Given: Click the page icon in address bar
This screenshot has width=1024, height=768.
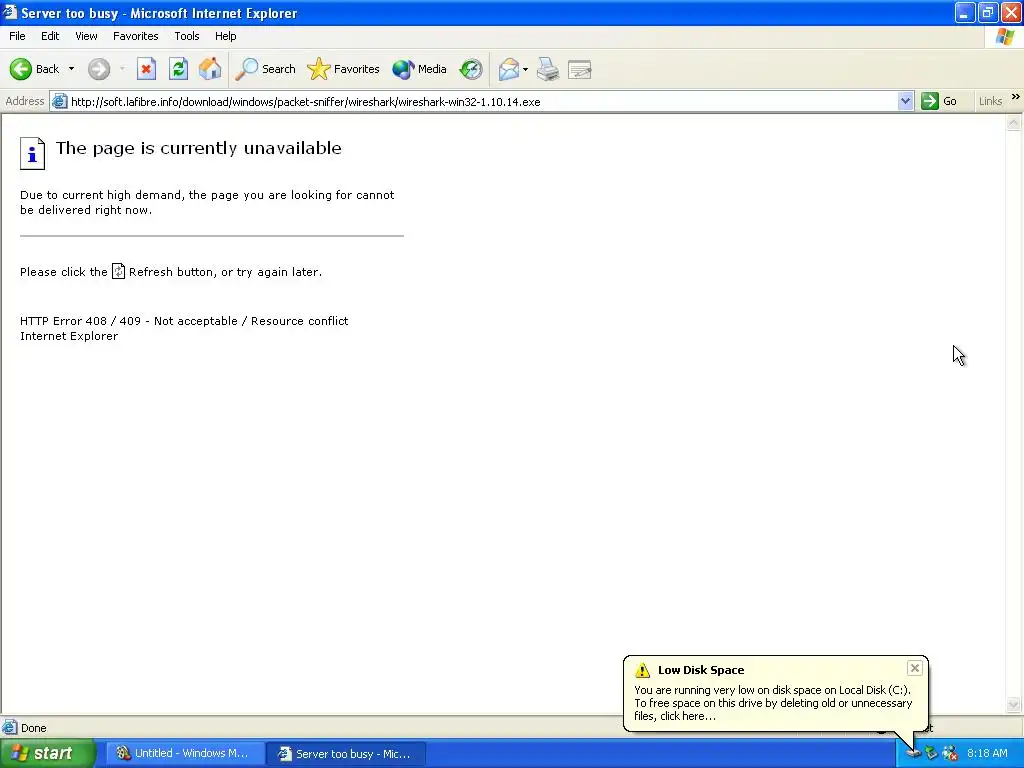Looking at the screenshot, I should pos(59,101).
